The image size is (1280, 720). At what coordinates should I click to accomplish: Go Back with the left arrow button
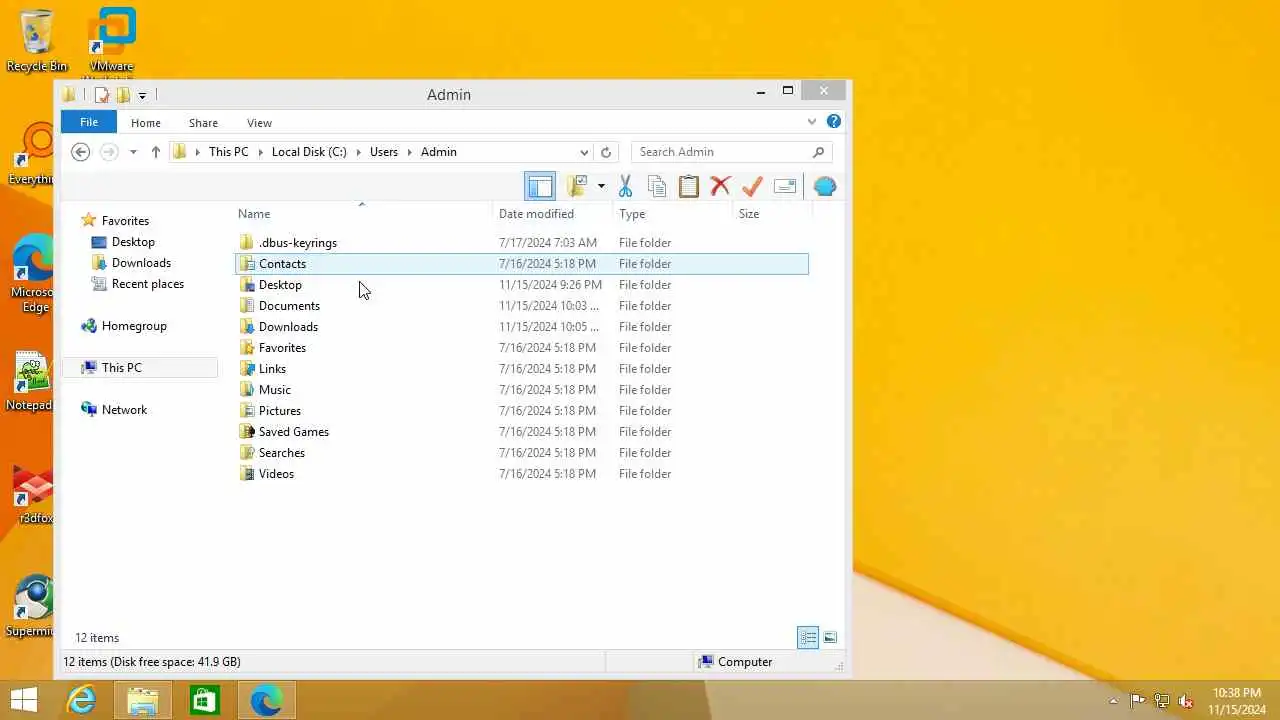(x=81, y=152)
